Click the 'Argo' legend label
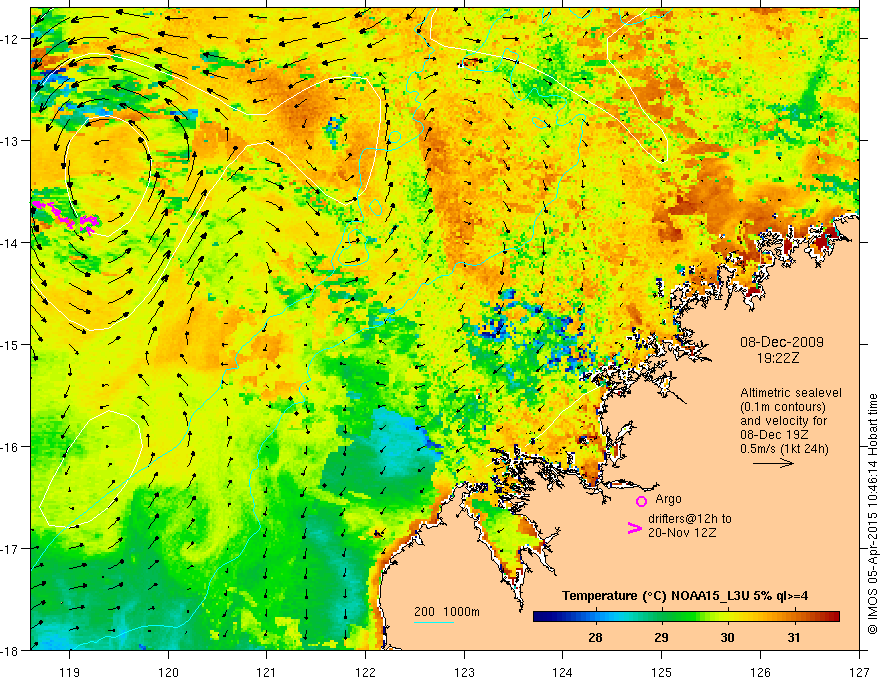The height and width of the screenshot is (680, 880). [x=668, y=499]
